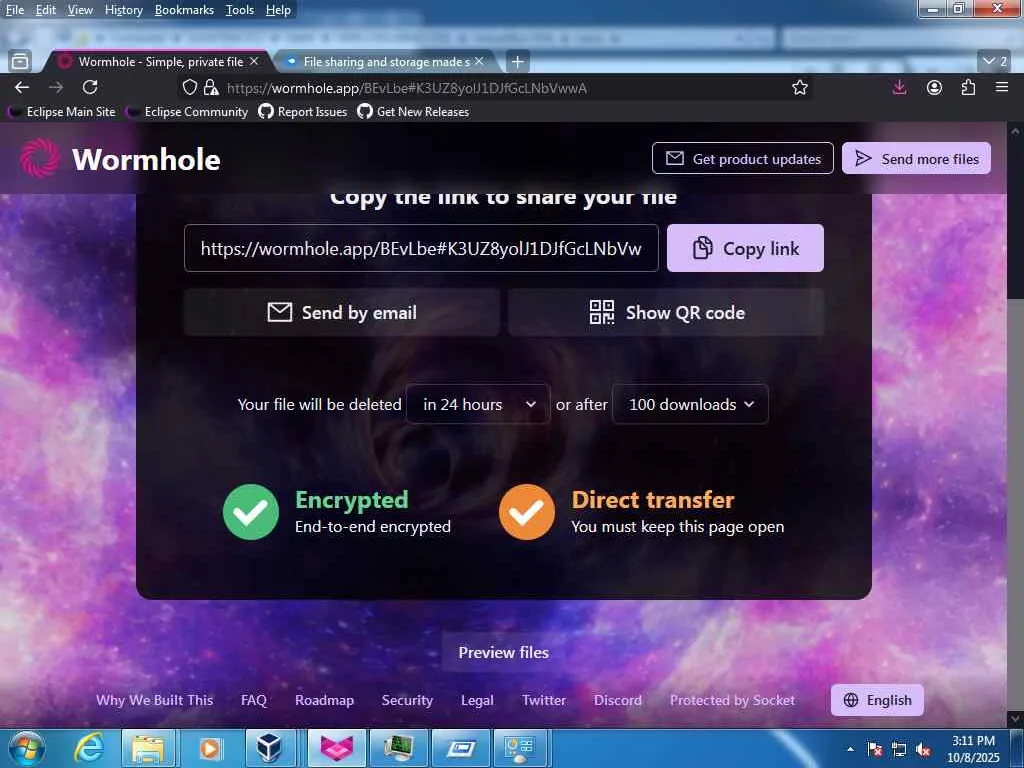Open the View menu
The image size is (1024, 768).
[x=80, y=10]
